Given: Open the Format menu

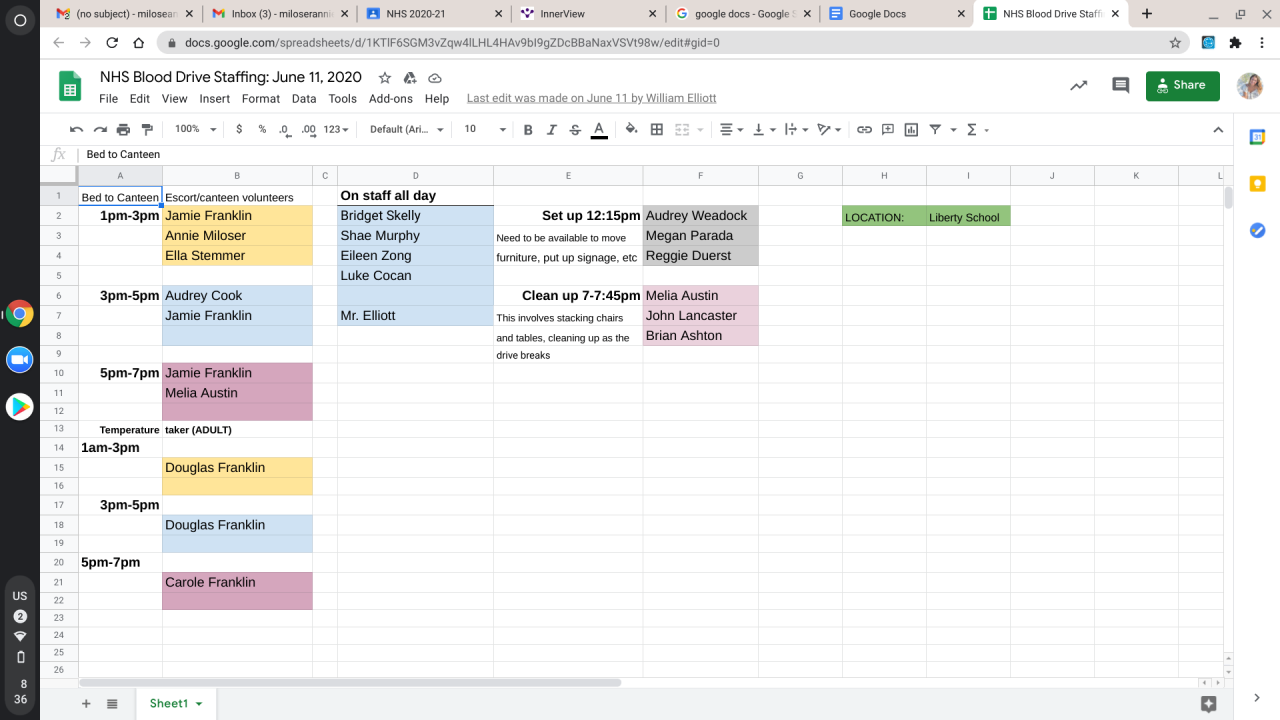Looking at the screenshot, I should 261,99.
